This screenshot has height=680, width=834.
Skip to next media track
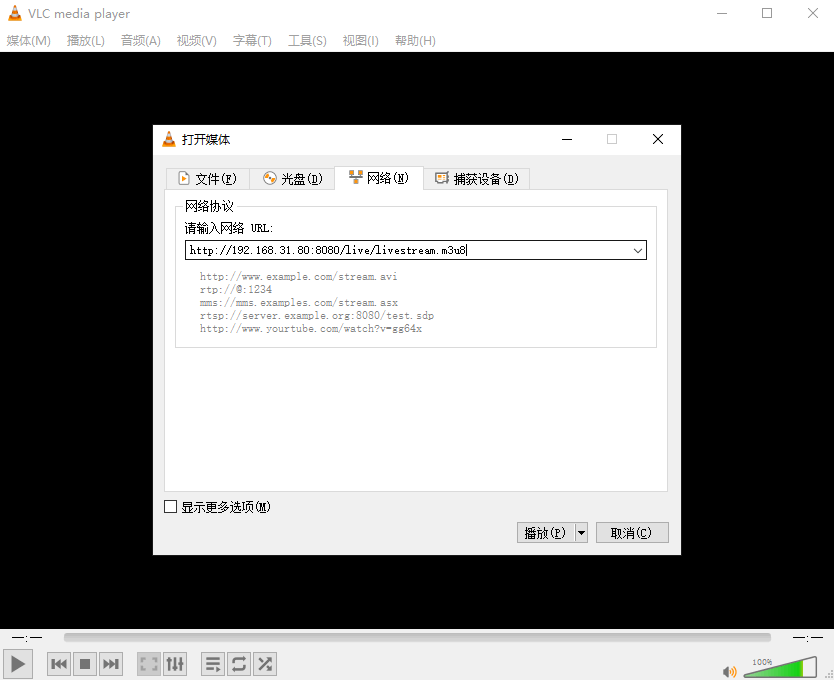111,664
